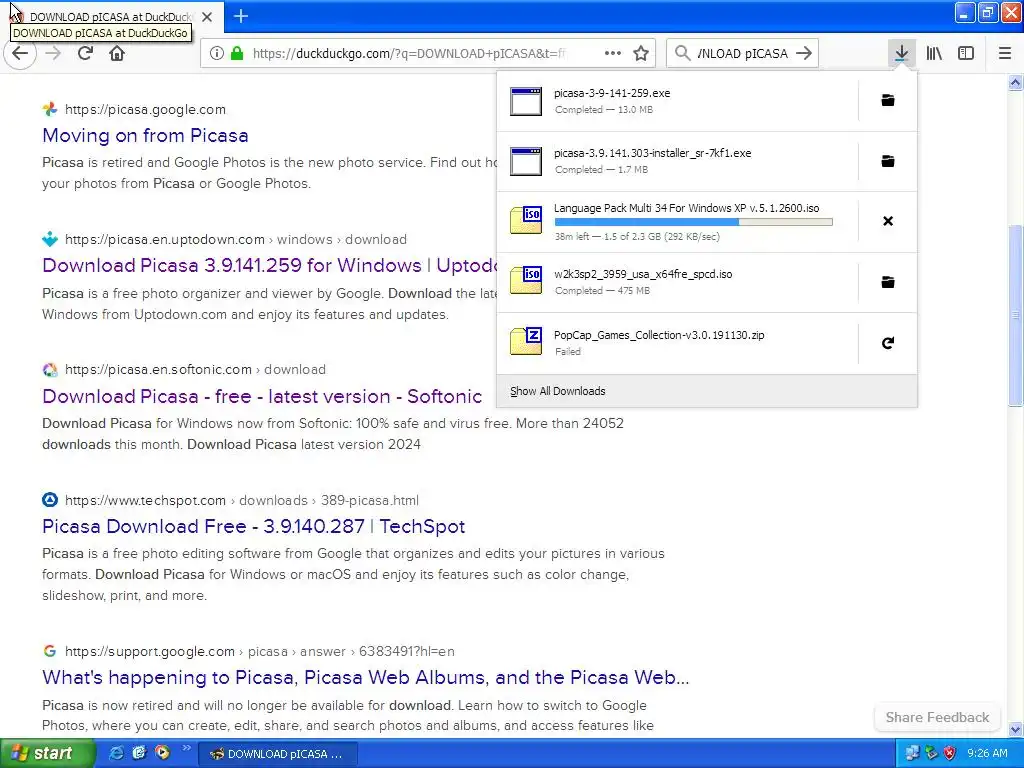Screen dimensions: 1024x768
Task: Click the Language Pack download progress bar
Action: pyautogui.click(x=694, y=222)
